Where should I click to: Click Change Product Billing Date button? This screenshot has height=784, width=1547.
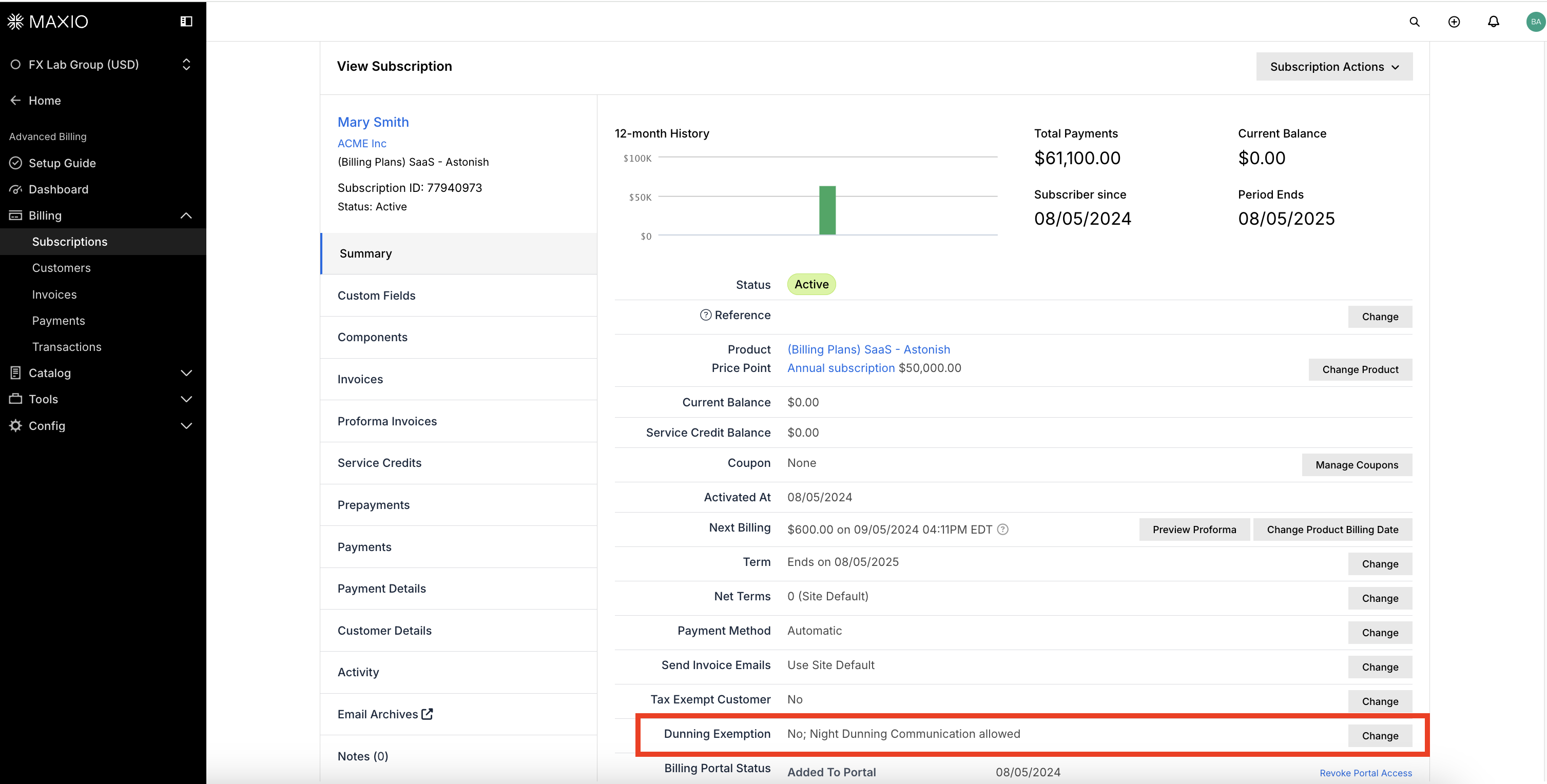pyautogui.click(x=1332, y=529)
